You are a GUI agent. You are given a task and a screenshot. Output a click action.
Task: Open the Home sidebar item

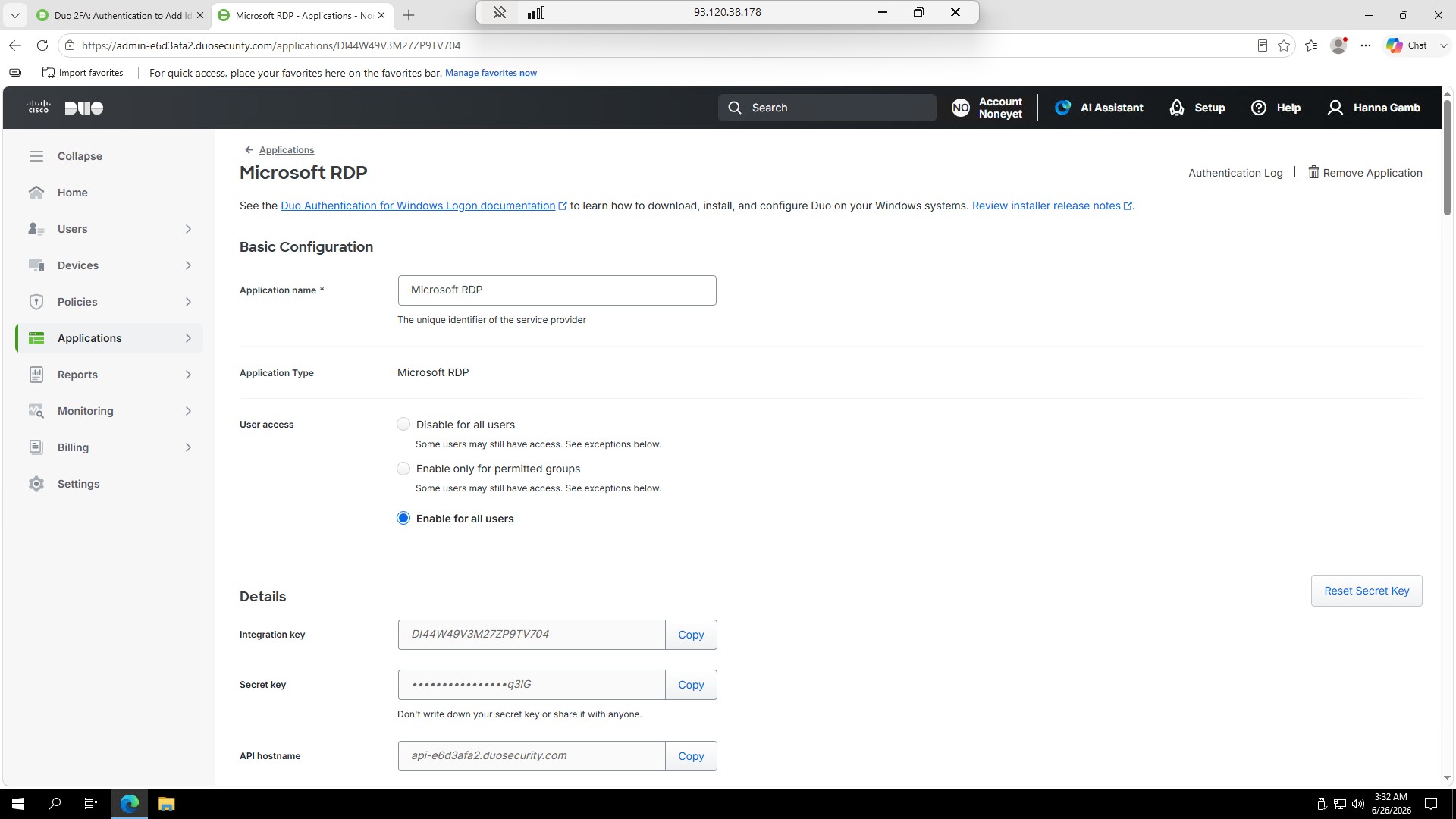[x=109, y=193]
